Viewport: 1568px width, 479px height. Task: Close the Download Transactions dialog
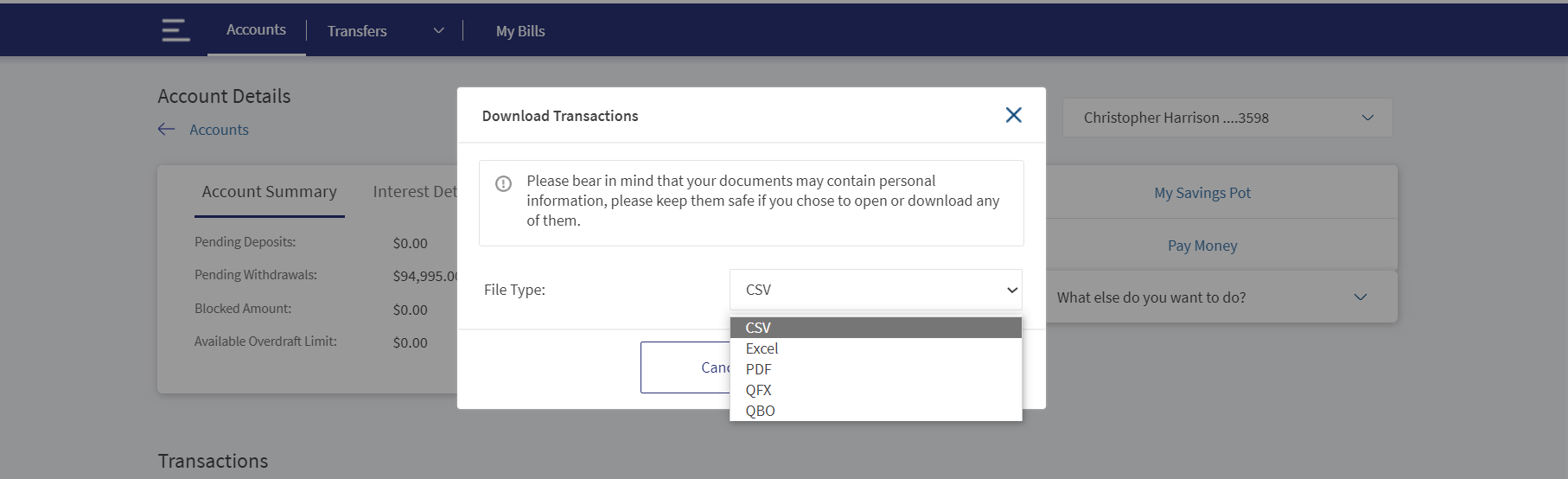(1014, 115)
